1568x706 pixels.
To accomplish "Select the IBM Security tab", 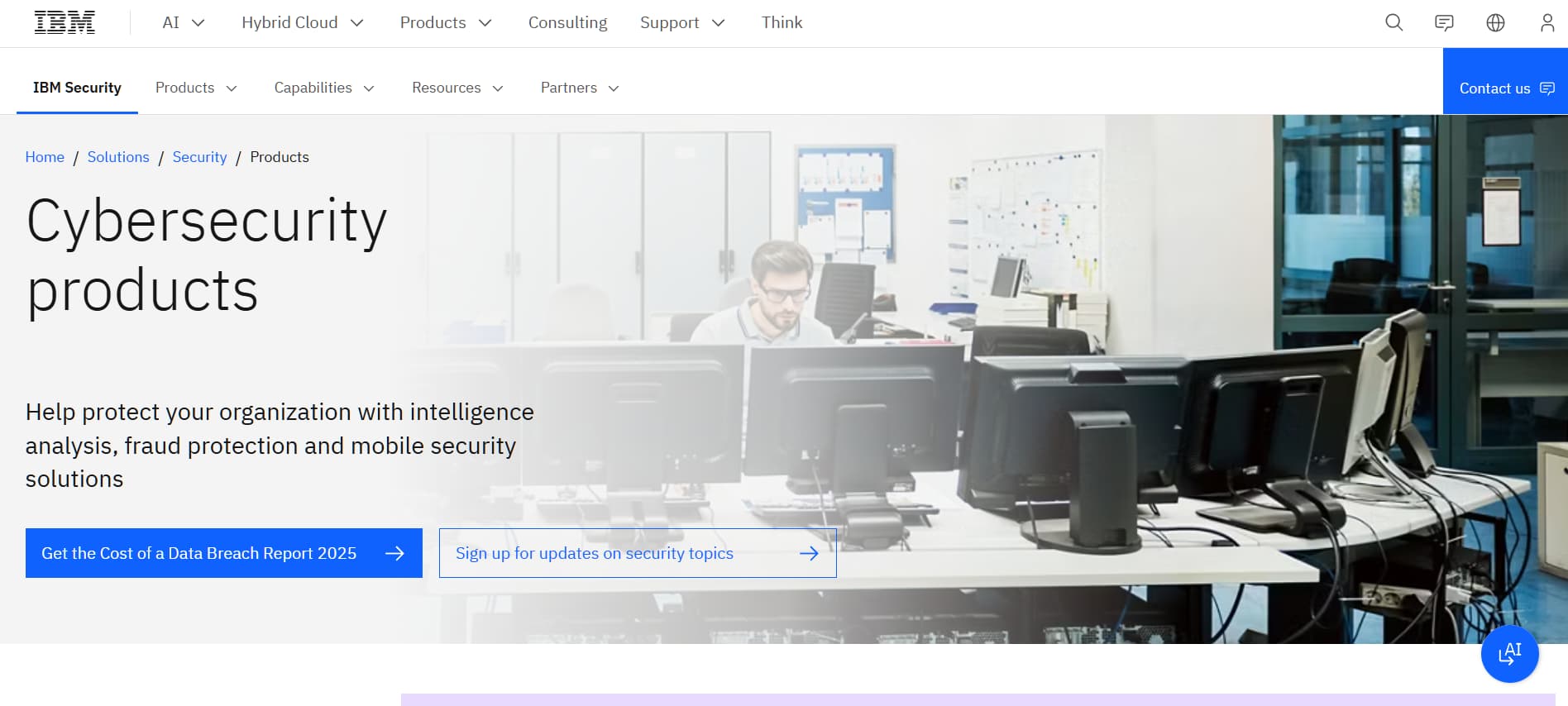I will (x=77, y=88).
